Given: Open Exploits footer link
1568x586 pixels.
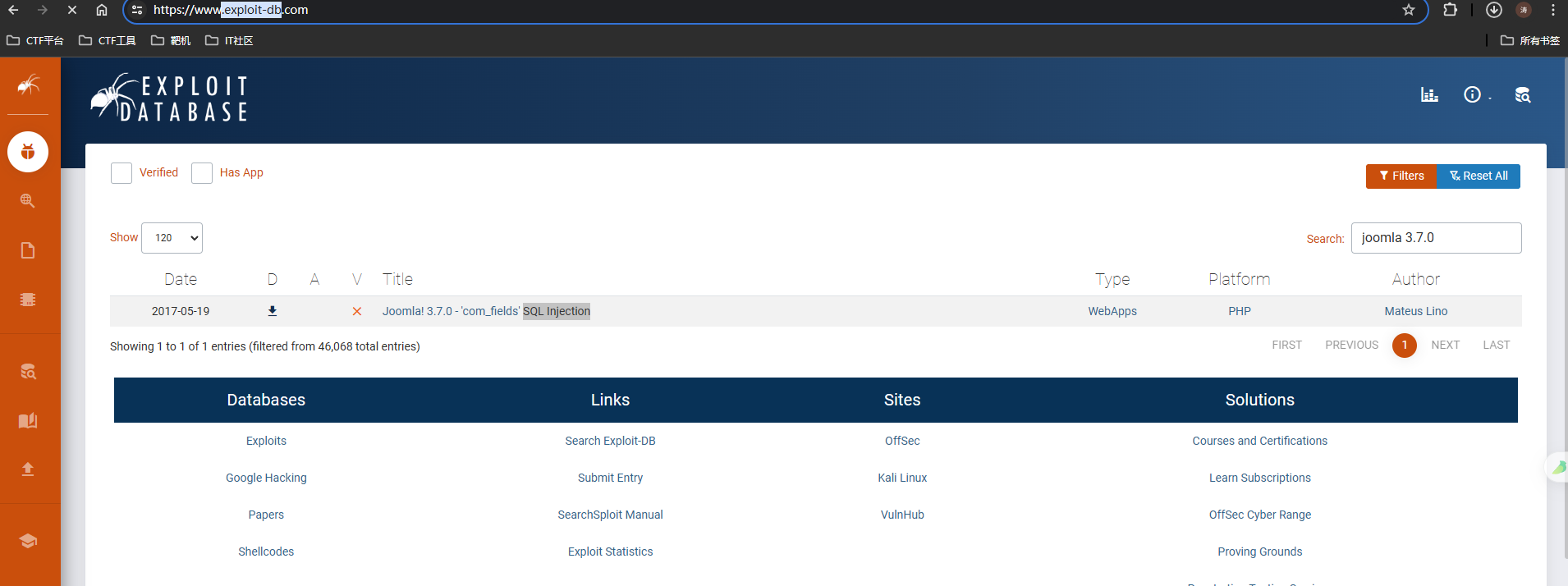Looking at the screenshot, I should pos(266,441).
